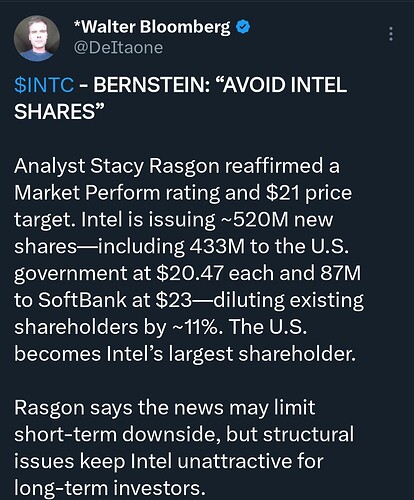This screenshot has width=414, height=500.
Task: Click the 433M to the U.S. text
Action: click(269, 246)
